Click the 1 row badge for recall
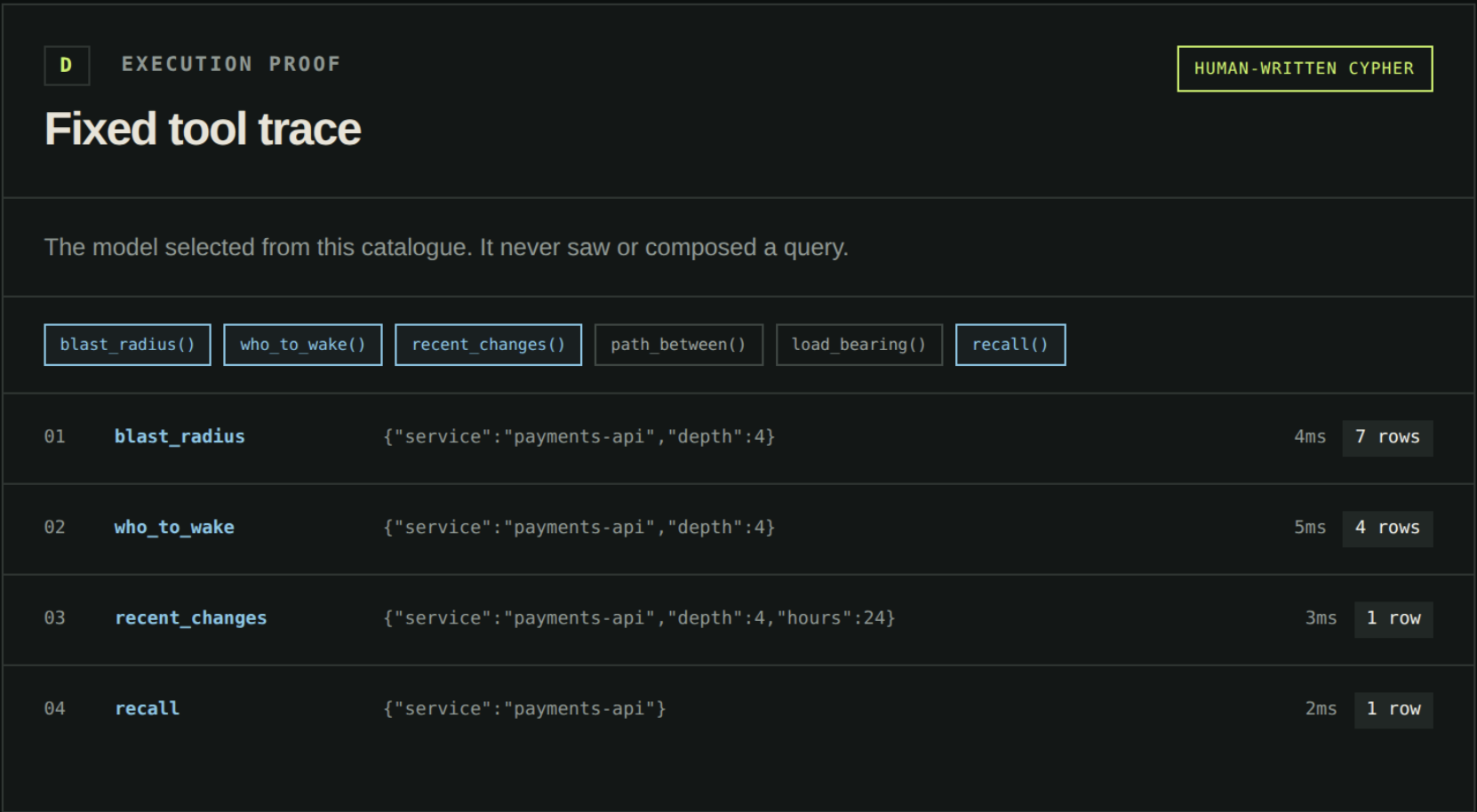 point(1393,710)
